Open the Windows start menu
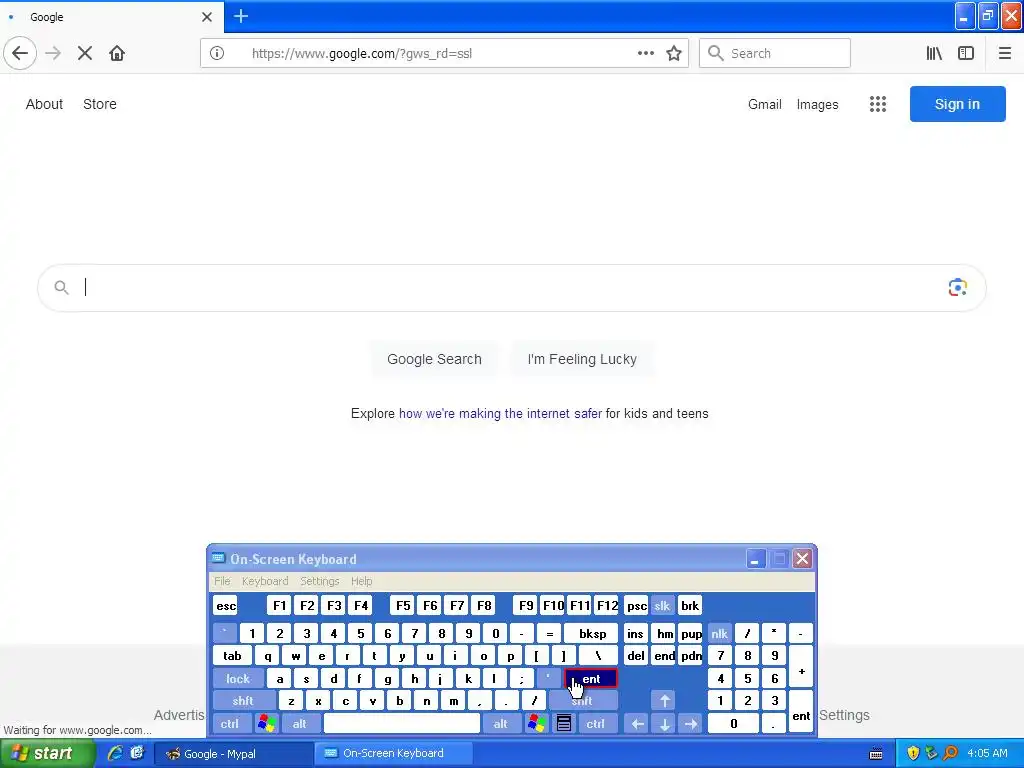 (x=47, y=754)
